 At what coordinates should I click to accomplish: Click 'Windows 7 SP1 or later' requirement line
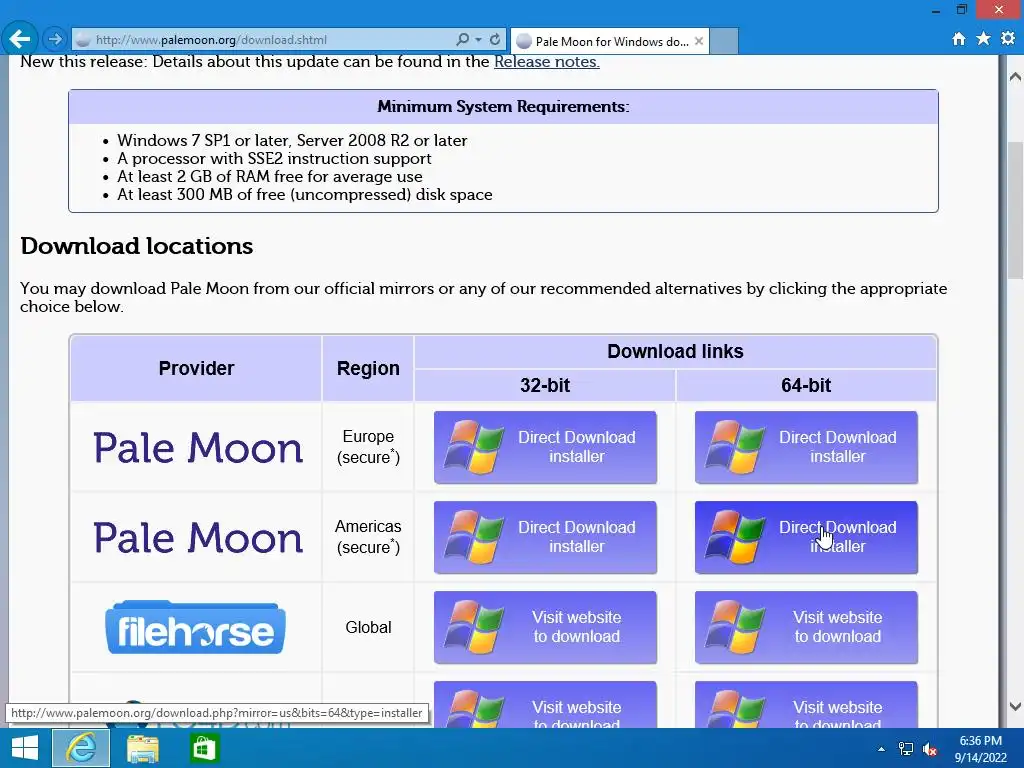point(292,140)
